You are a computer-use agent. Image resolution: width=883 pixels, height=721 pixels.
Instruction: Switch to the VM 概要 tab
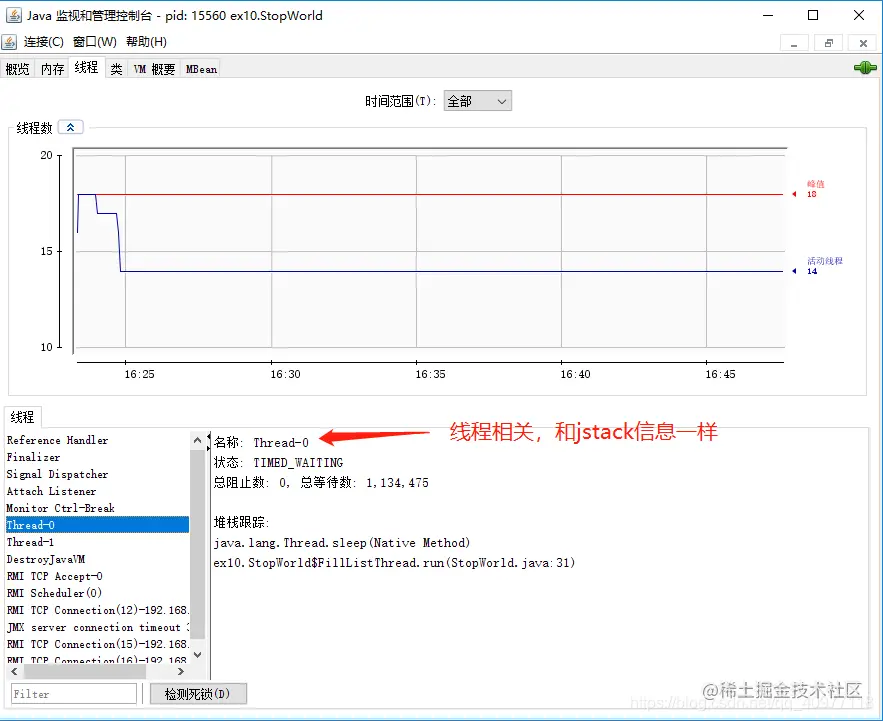pyautogui.click(x=154, y=69)
